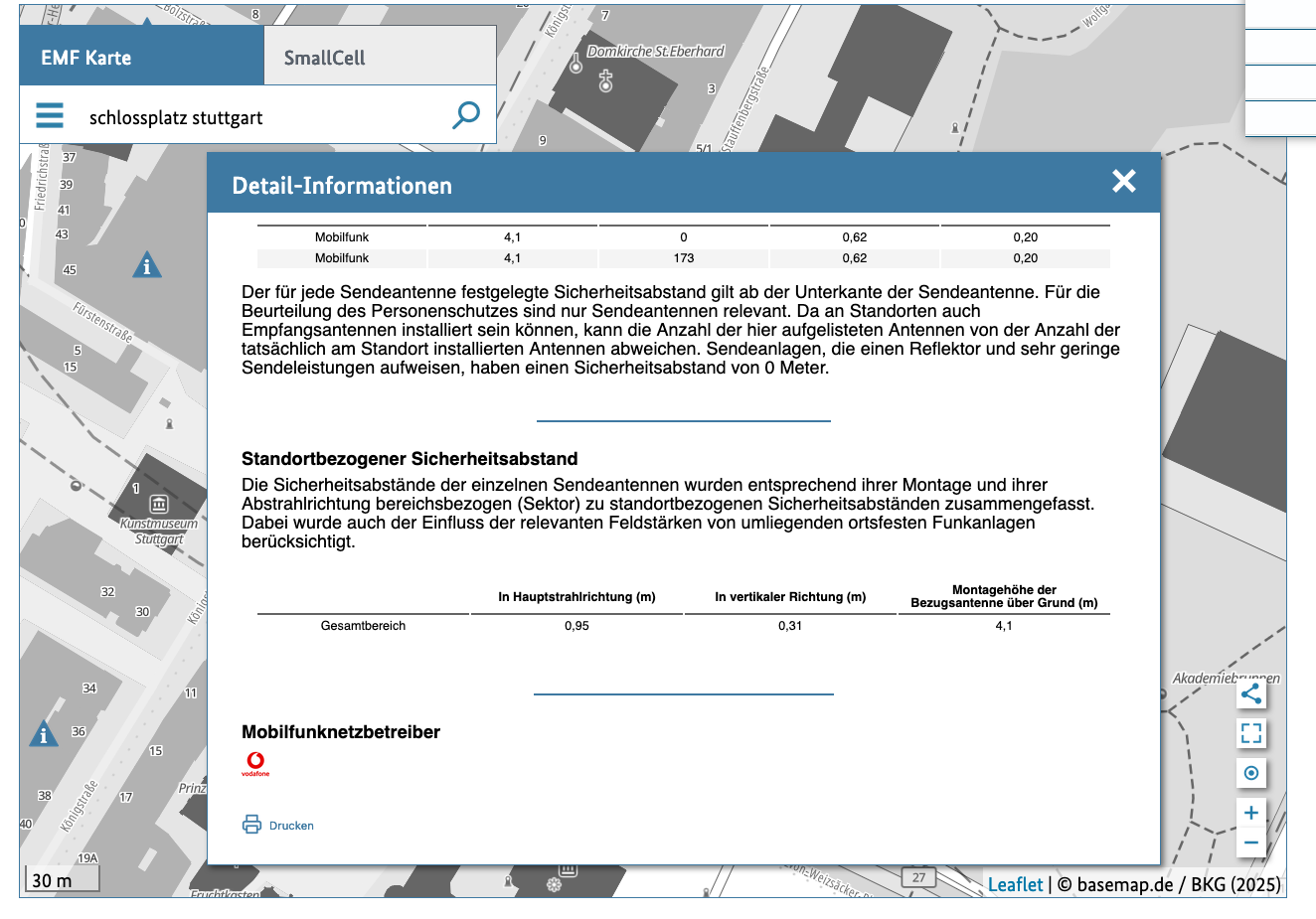Open the Drucken print link
The height and width of the screenshot is (919, 1316).
(x=291, y=826)
